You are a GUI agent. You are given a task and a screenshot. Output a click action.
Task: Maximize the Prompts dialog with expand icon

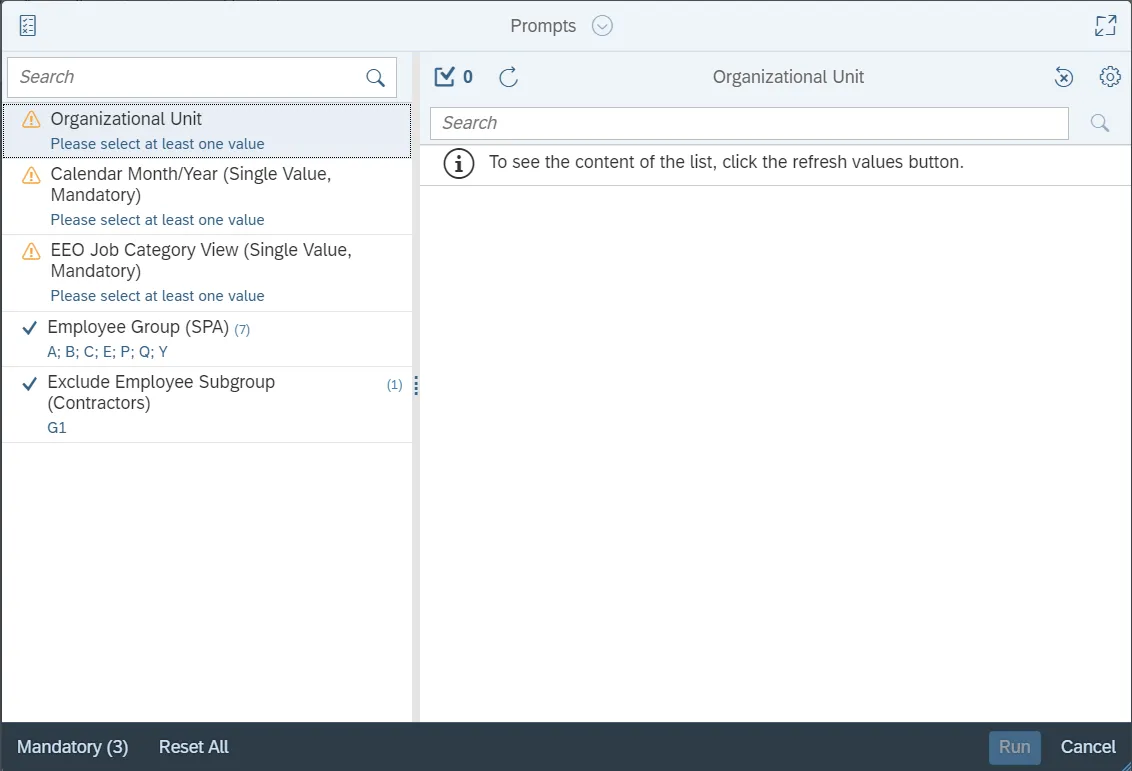pos(1105,26)
